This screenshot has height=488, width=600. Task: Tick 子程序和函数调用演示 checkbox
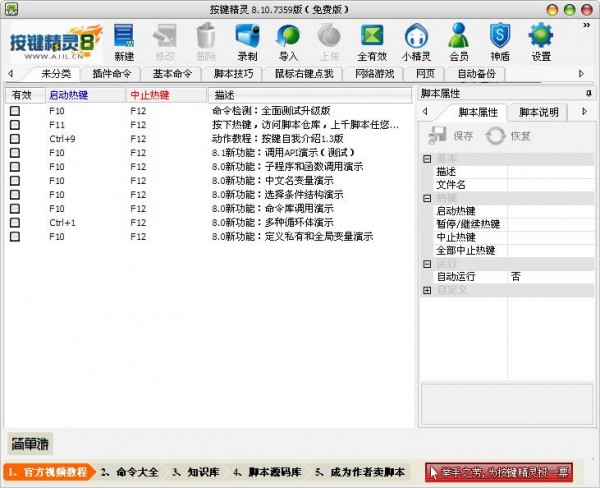point(15,166)
